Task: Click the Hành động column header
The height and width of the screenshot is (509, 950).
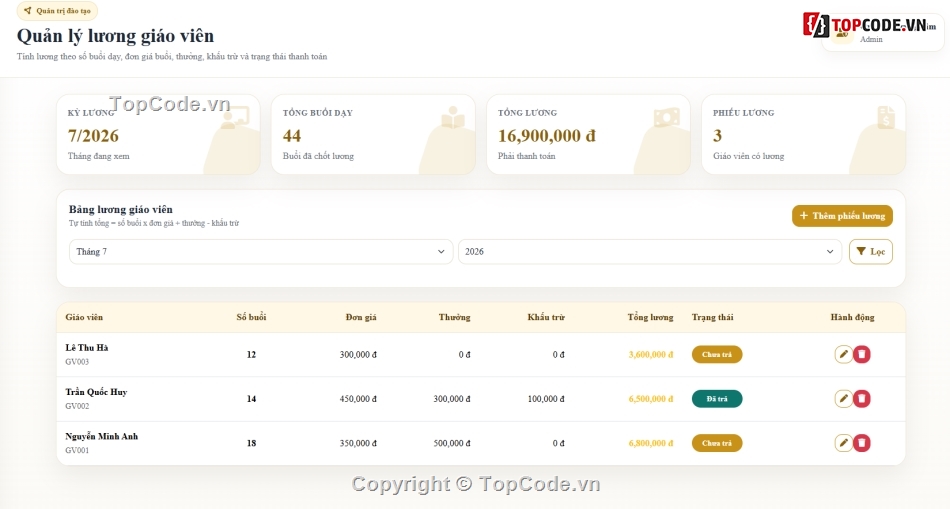Action: (852, 317)
